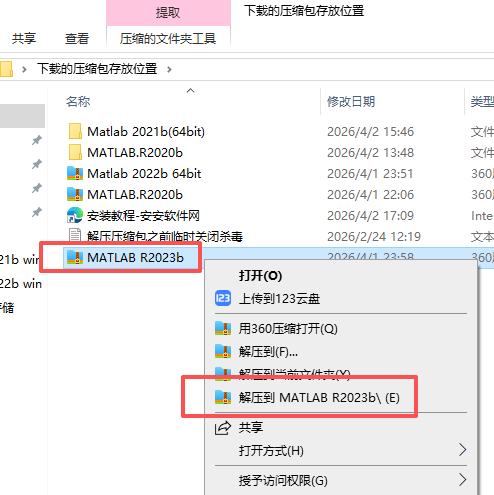Click the date 2026/4/2 15:46
Screen dimensions: 494x495
coord(370,132)
